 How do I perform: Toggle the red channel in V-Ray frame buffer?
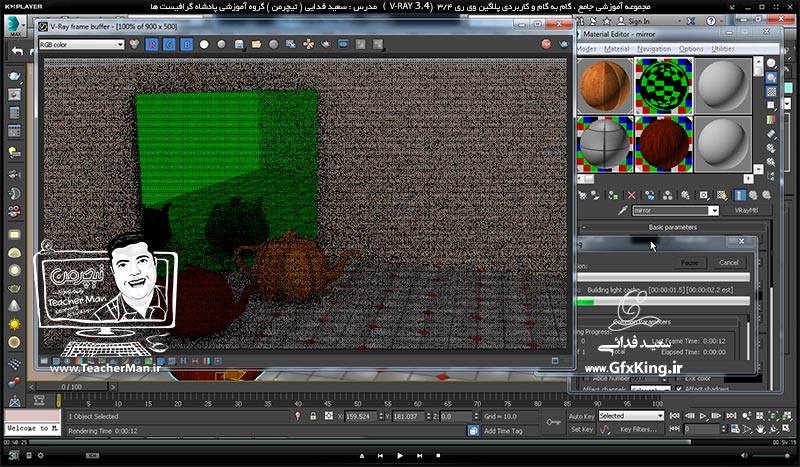tap(152, 45)
